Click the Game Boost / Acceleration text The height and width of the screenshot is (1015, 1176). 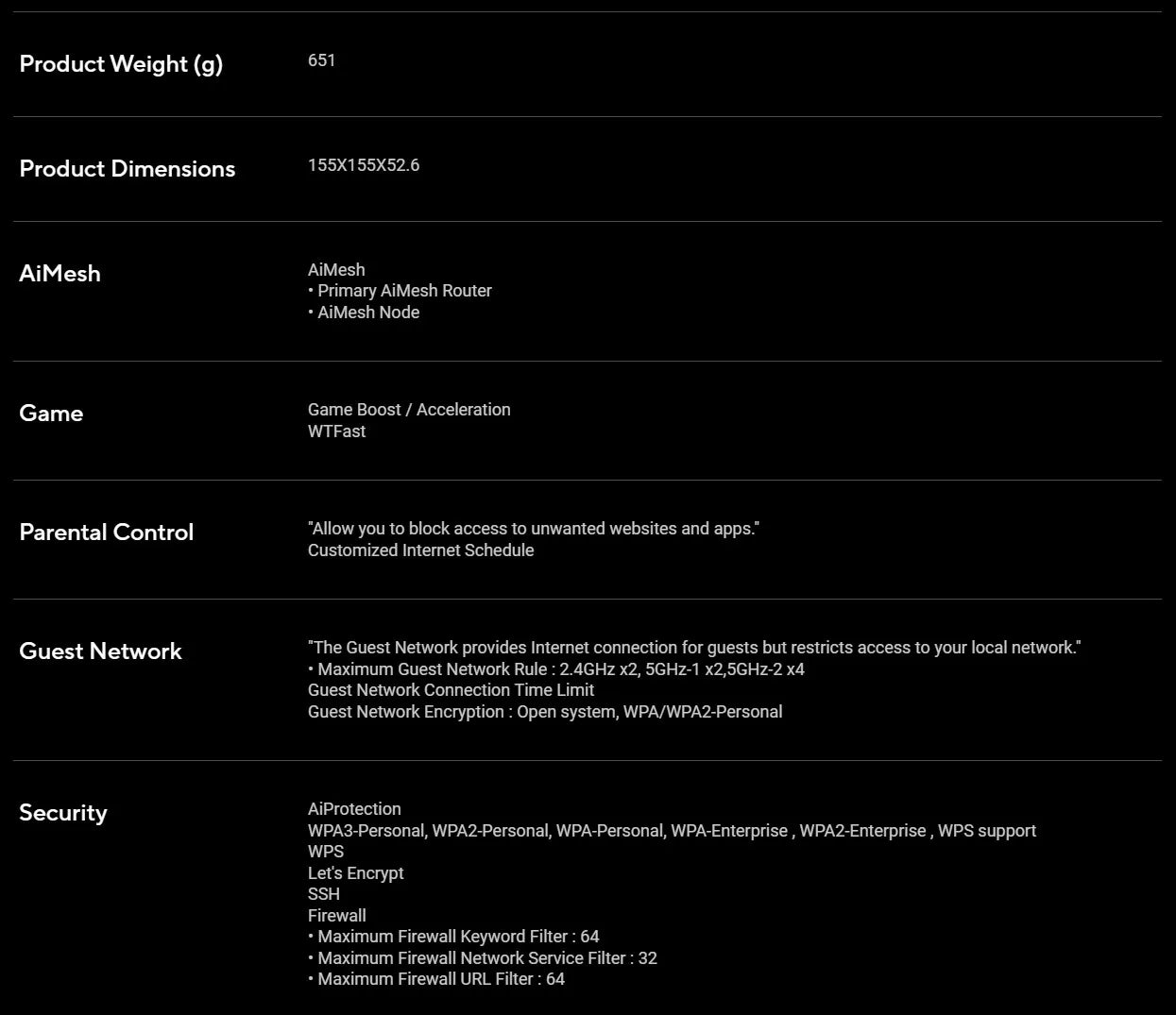coord(409,410)
